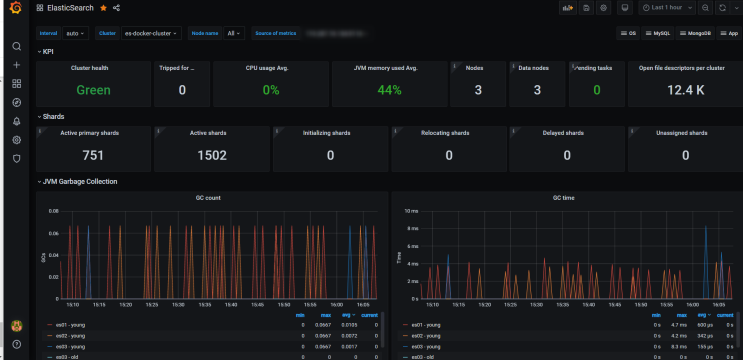
Task: Click the Add panel icon
Action: [568, 8]
